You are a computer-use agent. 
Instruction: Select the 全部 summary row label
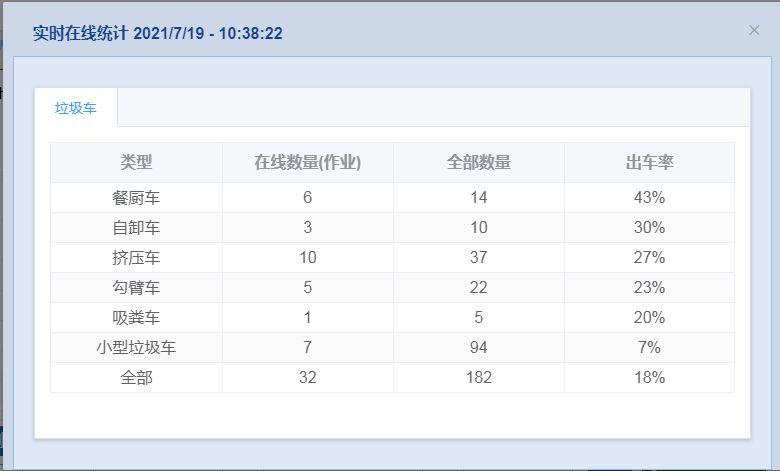point(136,377)
